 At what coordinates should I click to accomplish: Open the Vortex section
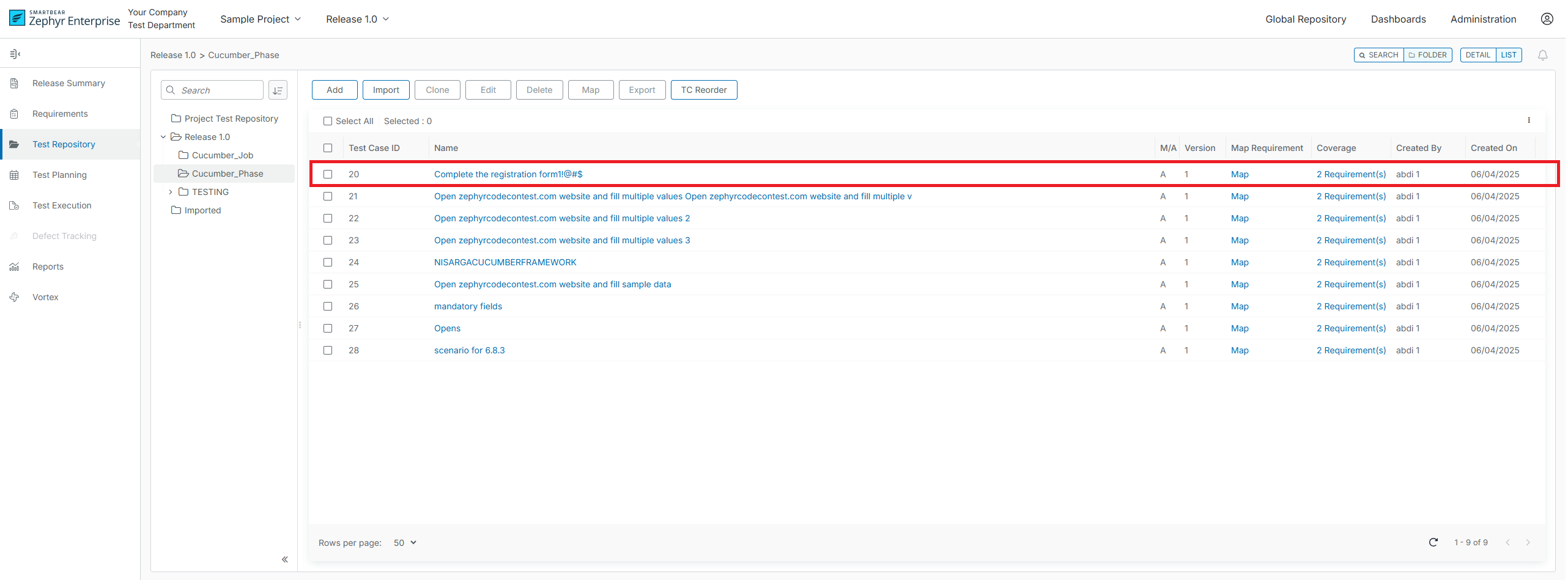click(45, 297)
